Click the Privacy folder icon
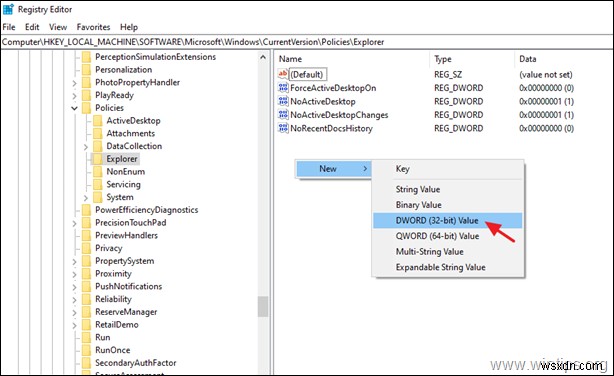Image resolution: width=614 pixels, height=376 pixels. 87,248
